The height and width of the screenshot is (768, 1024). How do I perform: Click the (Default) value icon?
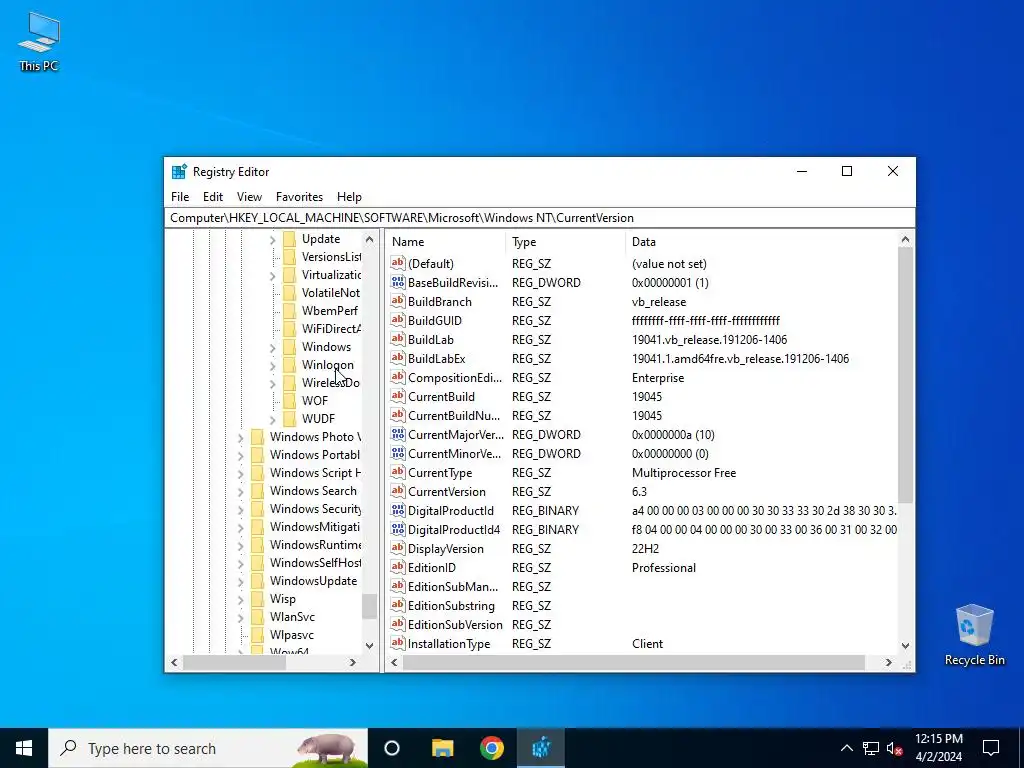[x=398, y=263]
